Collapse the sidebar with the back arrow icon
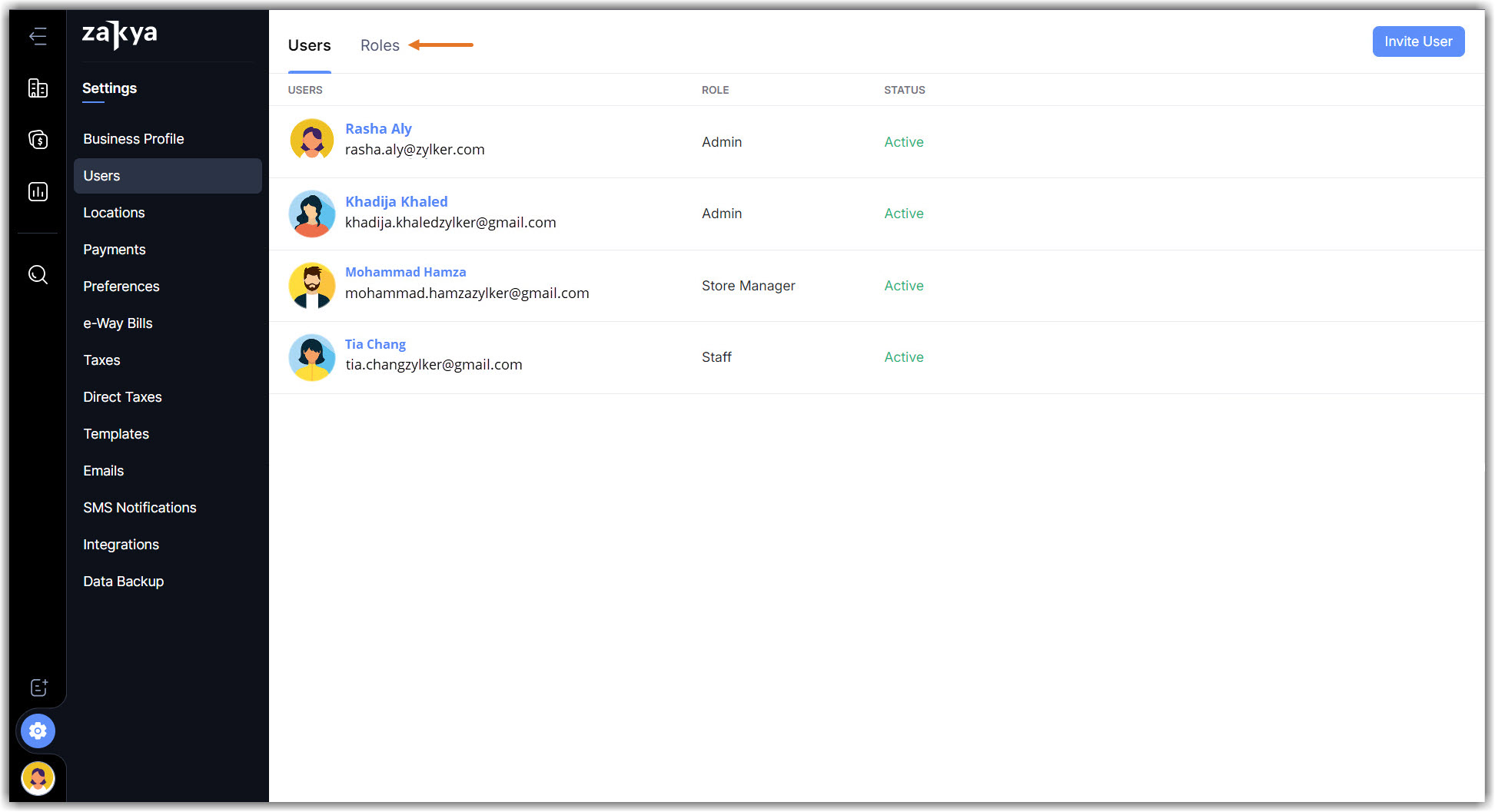Image resolution: width=1495 pixels, height=812 pixels. click(x=38, y=36)
